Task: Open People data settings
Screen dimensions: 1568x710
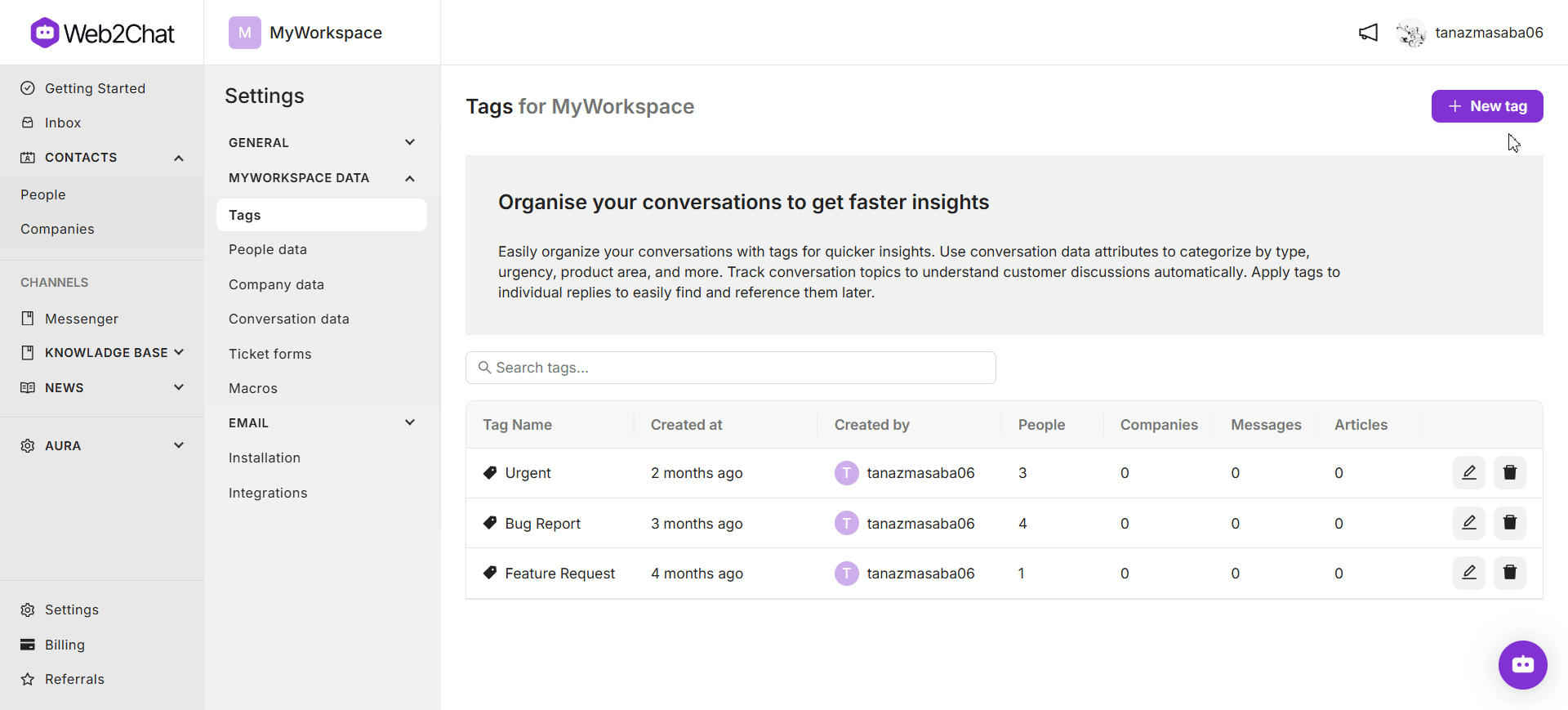Action: click(x=268, y=250)
